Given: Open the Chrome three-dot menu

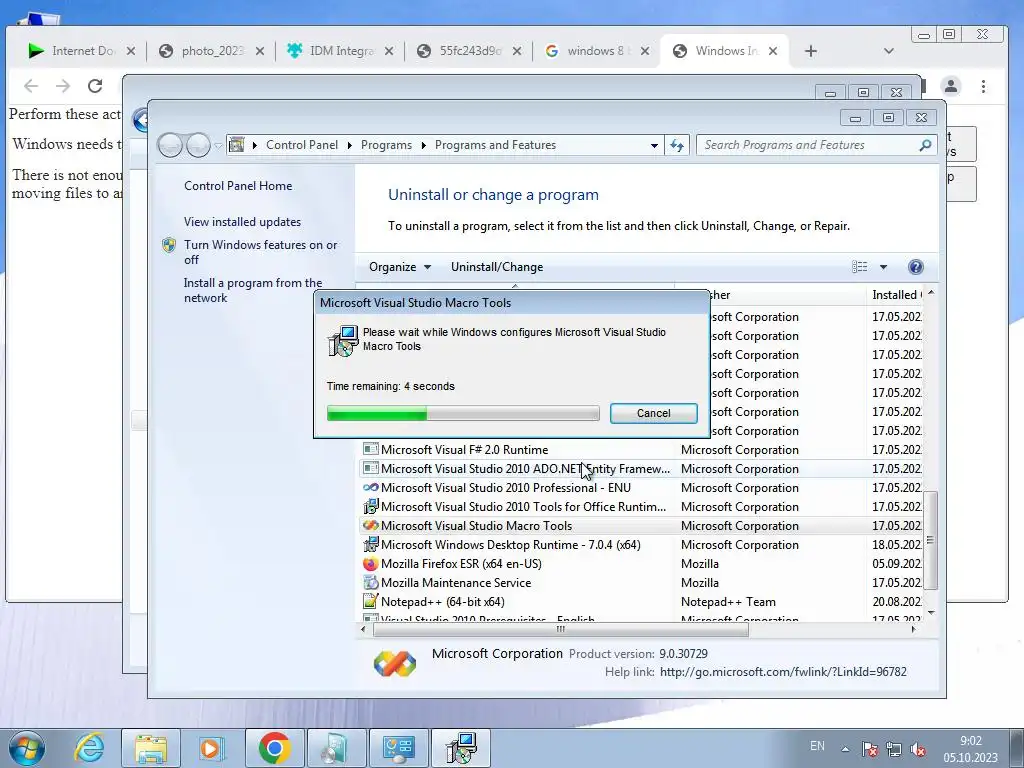Looking at the screenshot, I should tap(984, 86).
